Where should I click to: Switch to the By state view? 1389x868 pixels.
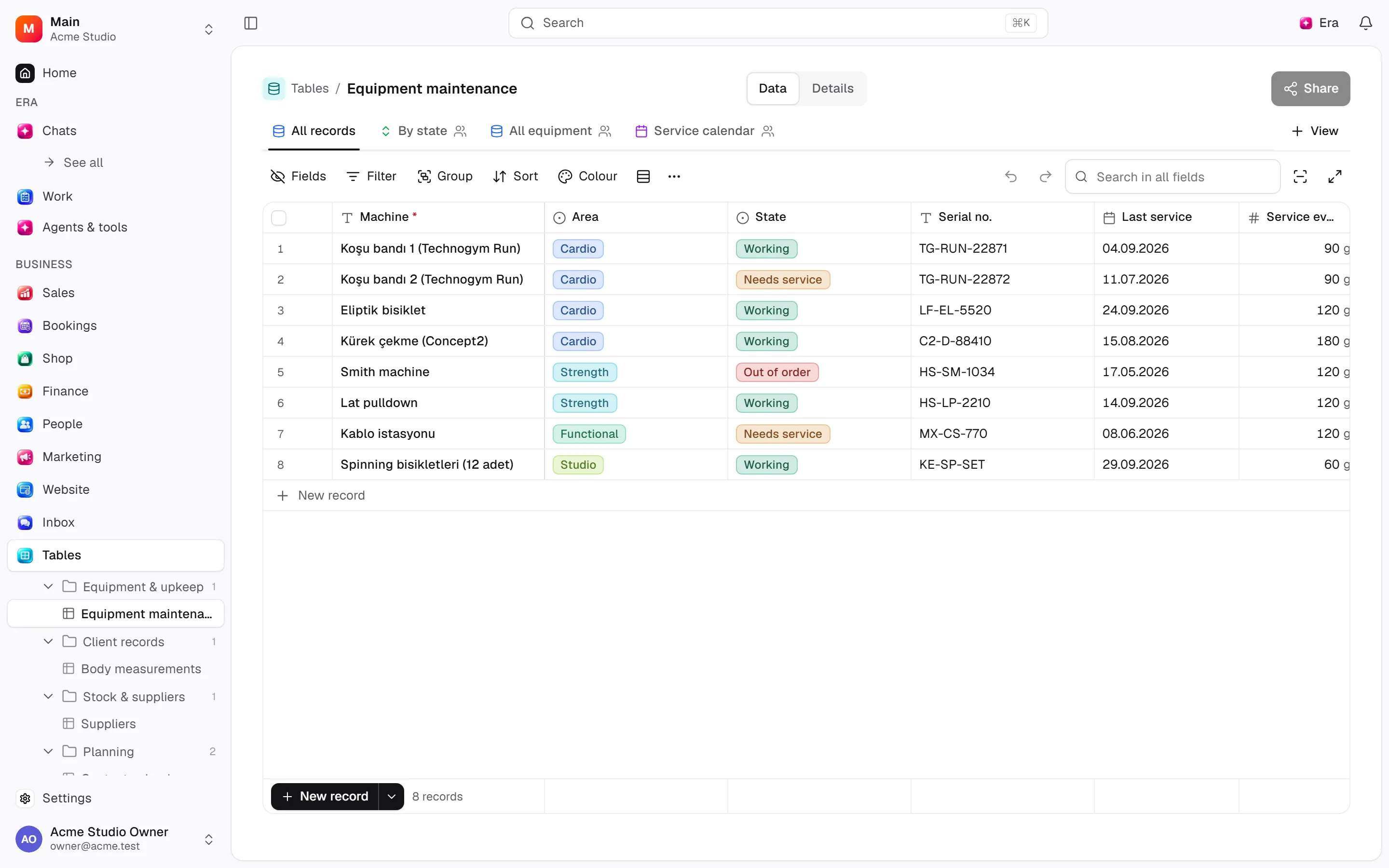tap(423, 131)
